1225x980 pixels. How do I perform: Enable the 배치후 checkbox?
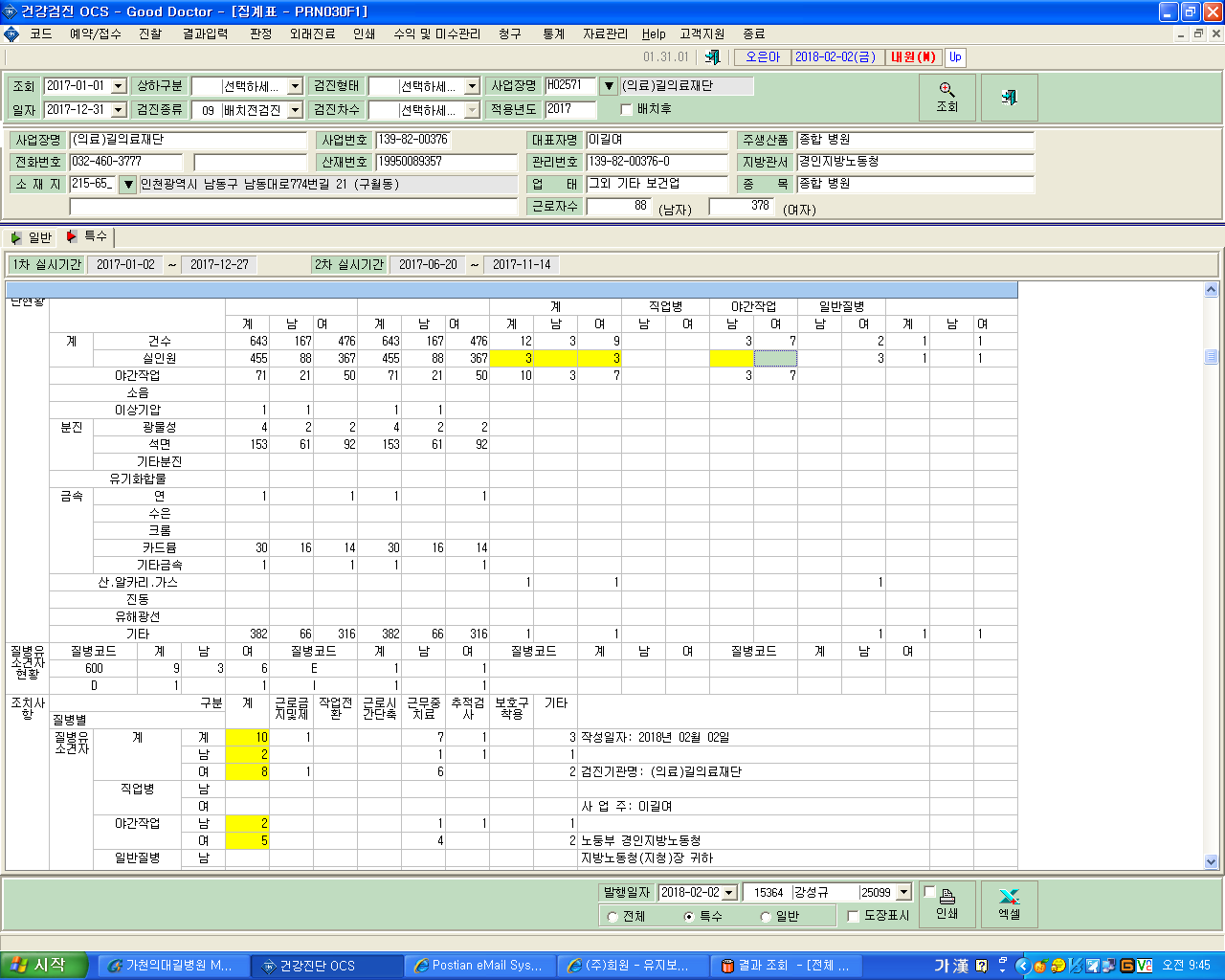626,110
